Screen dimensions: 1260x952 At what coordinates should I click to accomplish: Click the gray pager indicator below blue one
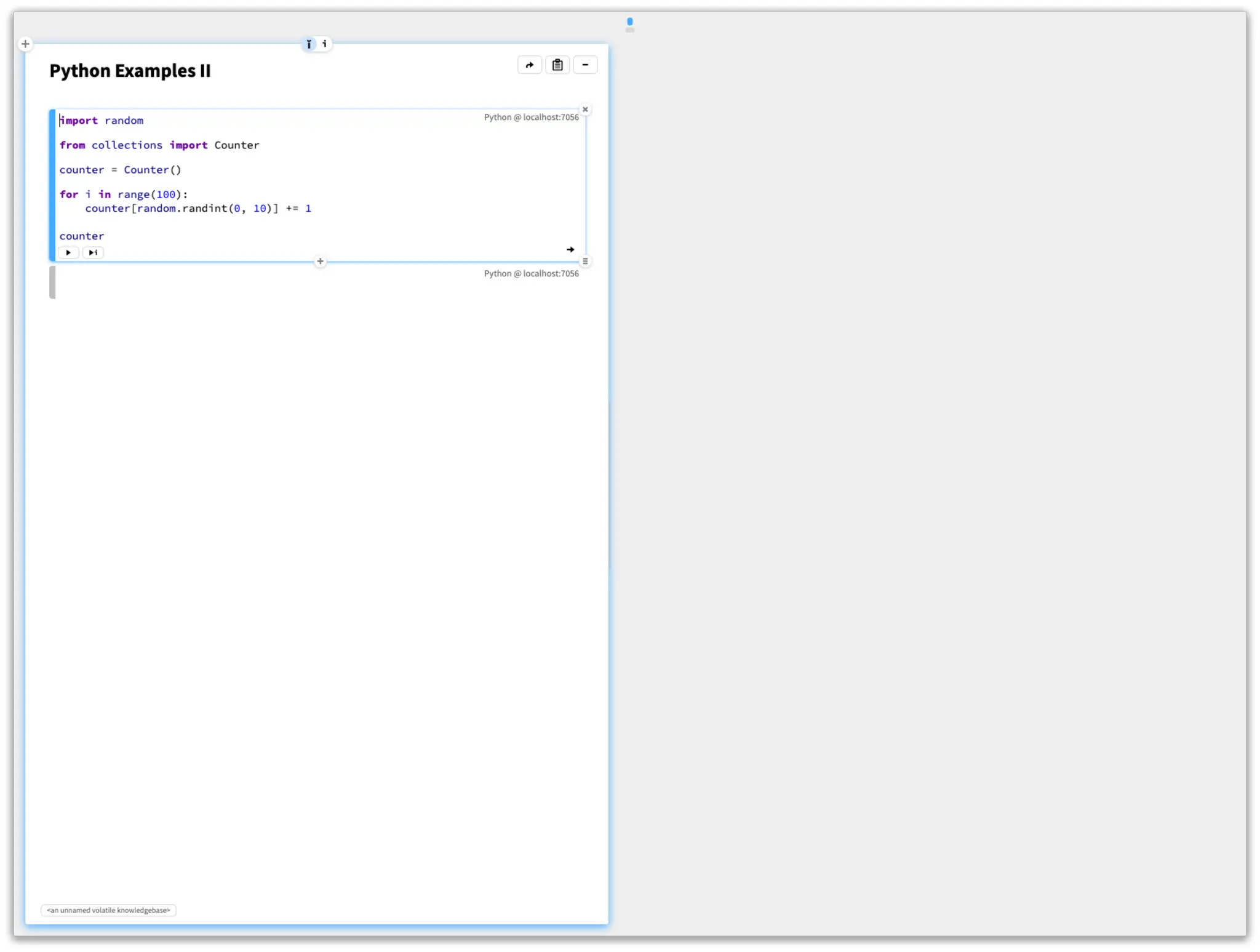tap(629, 30)
